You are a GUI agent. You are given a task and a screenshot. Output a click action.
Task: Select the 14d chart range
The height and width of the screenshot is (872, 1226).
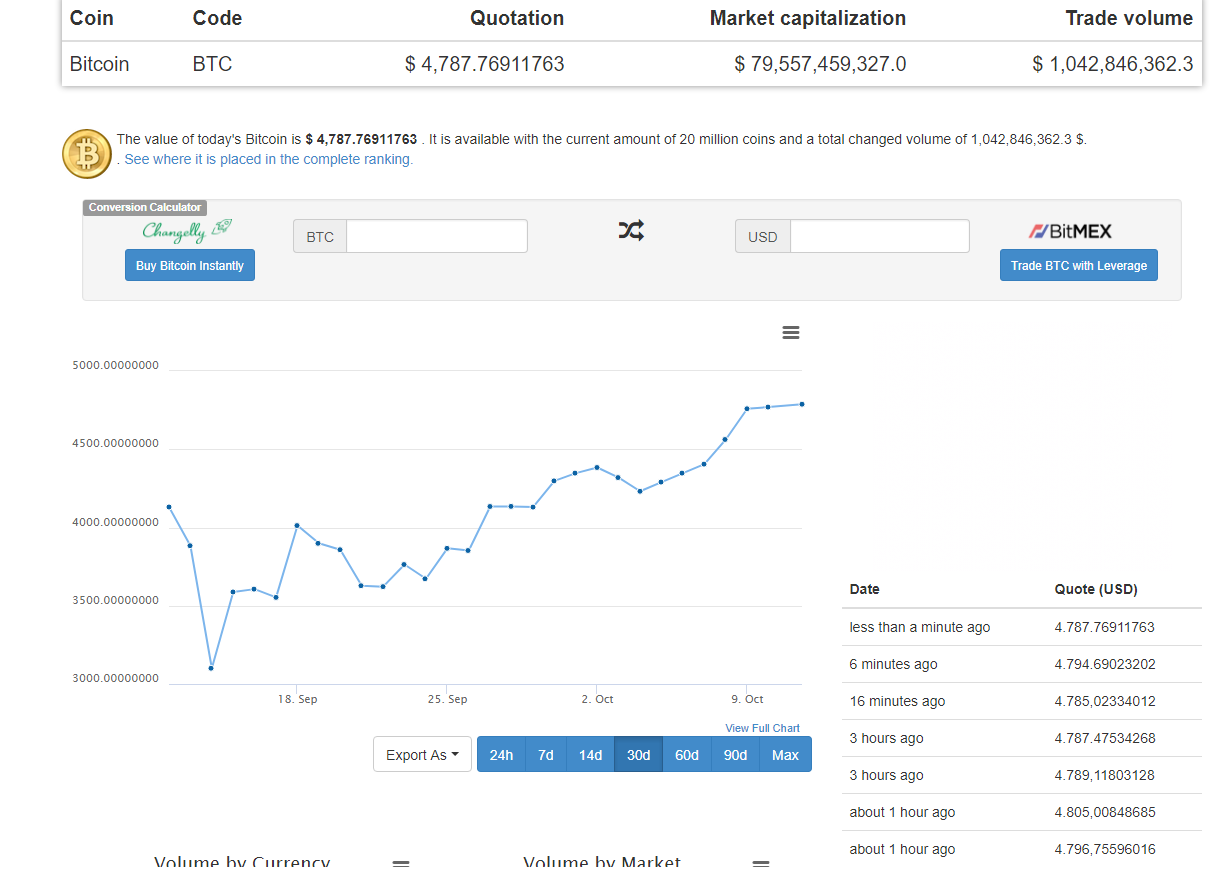591,755
